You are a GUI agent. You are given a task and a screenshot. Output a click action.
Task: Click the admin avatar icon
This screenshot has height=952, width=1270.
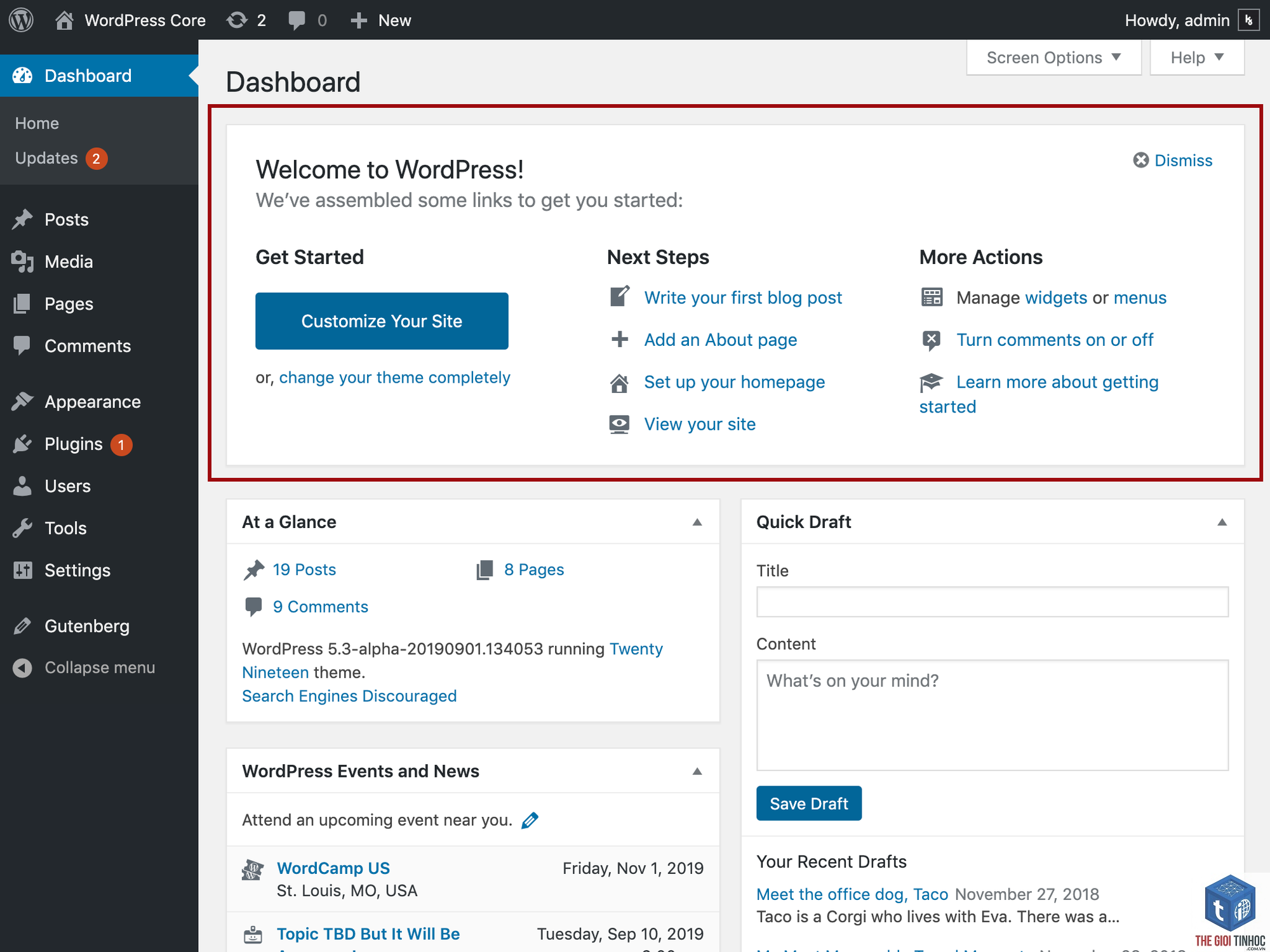pyautogui.click(x=1248, y=20)
